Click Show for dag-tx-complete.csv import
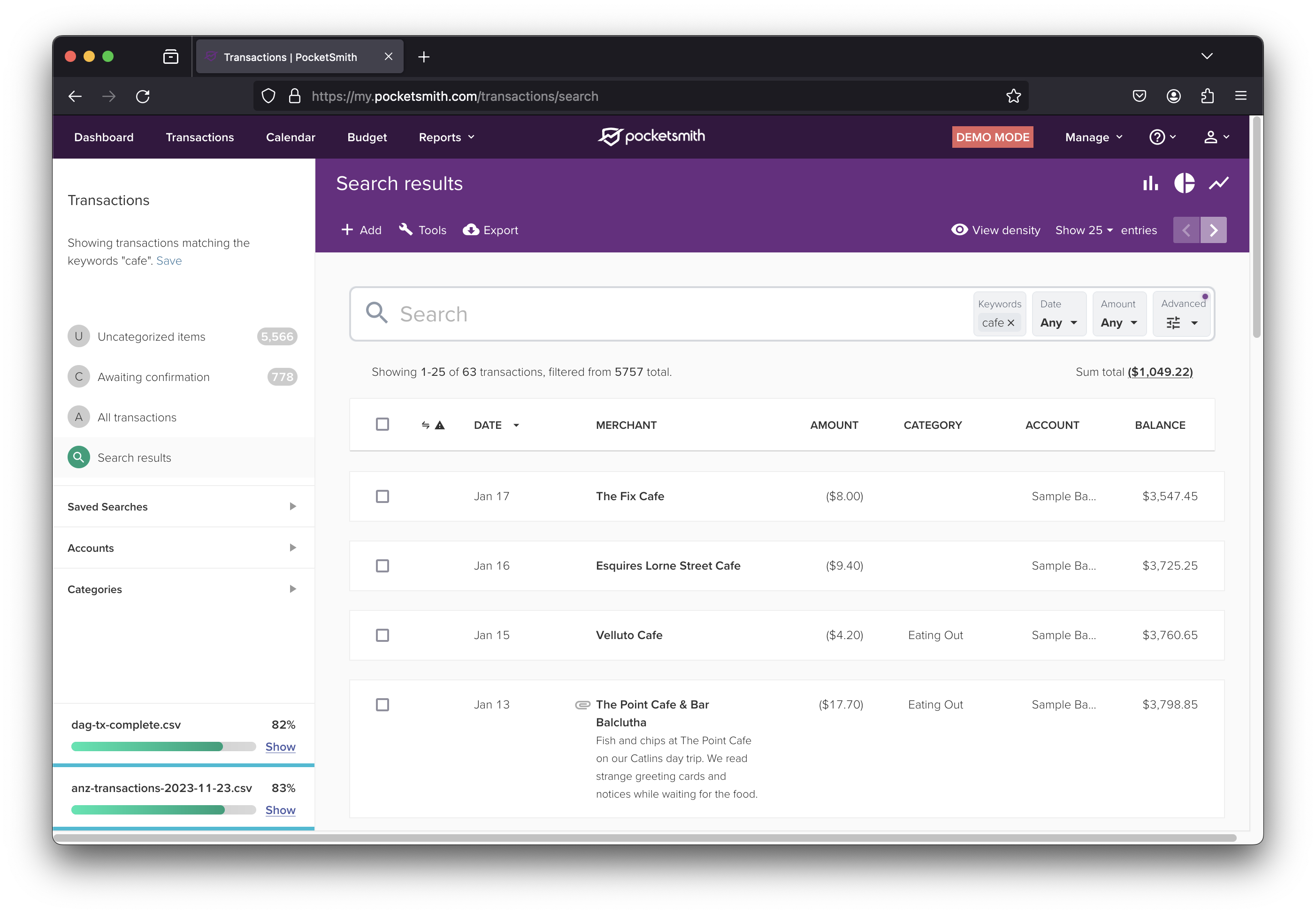 tap(280, 747)
